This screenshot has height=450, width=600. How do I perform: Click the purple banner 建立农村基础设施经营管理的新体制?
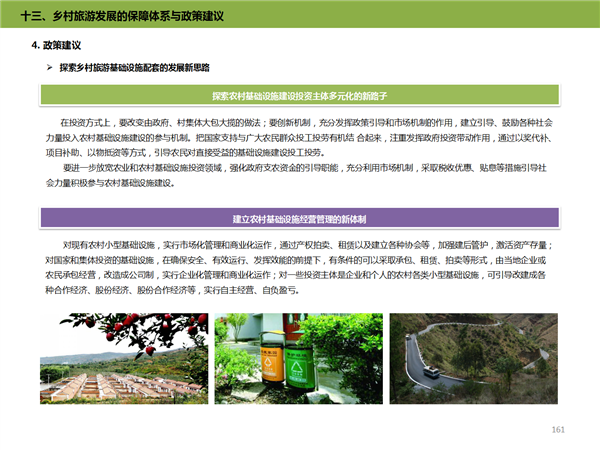(x=299, y=217)
